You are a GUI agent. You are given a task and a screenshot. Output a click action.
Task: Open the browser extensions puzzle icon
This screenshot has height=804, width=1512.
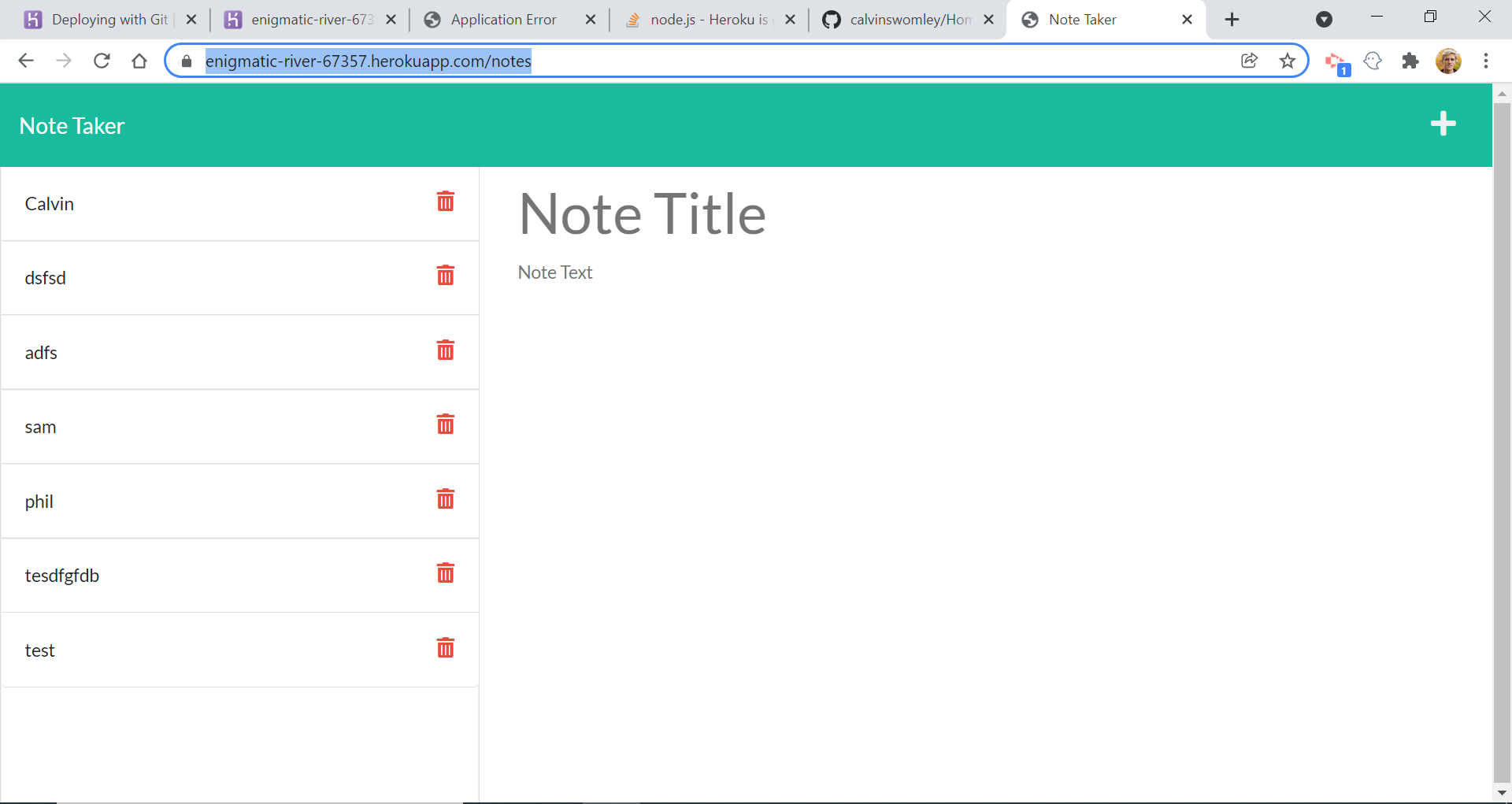(x=1410, y=61)
